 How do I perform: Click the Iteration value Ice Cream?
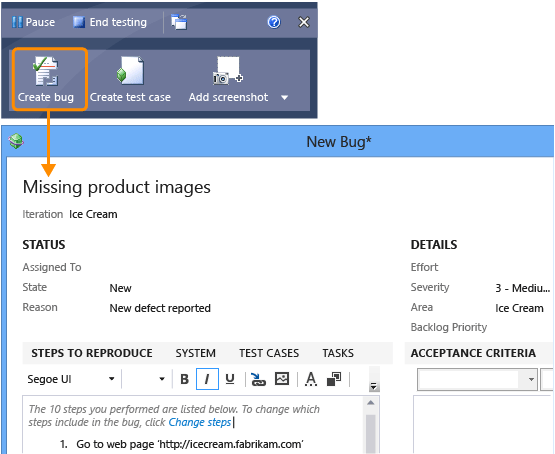[93, 214]
